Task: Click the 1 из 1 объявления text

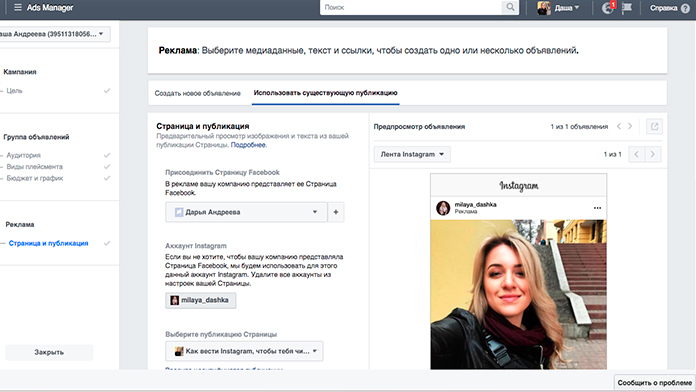Action: pyautogui.click(x=579, y=127)
